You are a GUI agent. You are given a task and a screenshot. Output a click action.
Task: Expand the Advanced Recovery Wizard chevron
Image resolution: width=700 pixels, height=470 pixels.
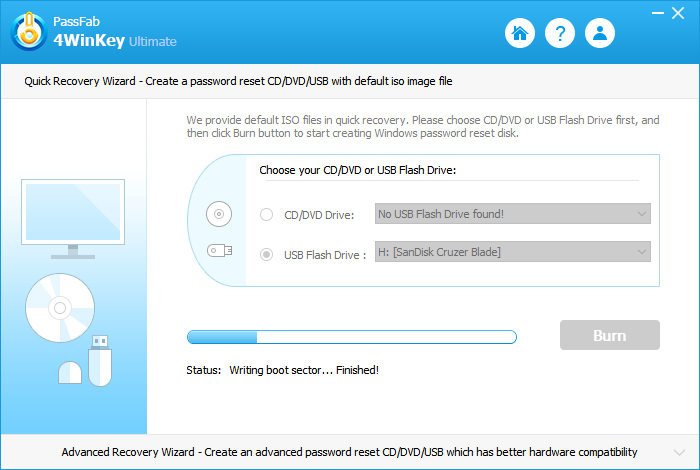[679, 453]
